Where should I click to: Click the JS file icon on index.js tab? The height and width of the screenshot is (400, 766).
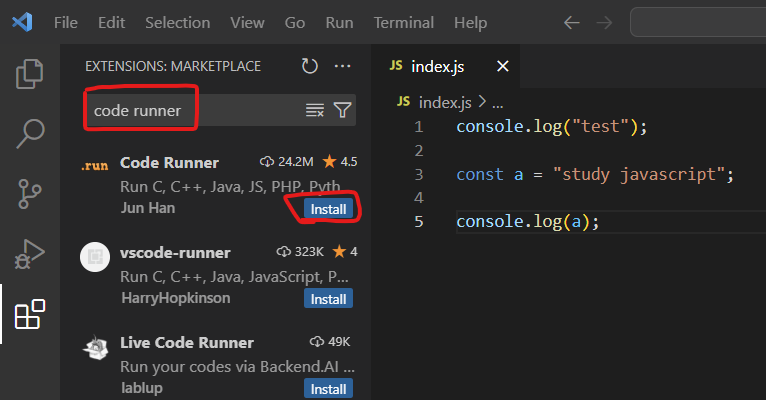[x=396, y=65]
